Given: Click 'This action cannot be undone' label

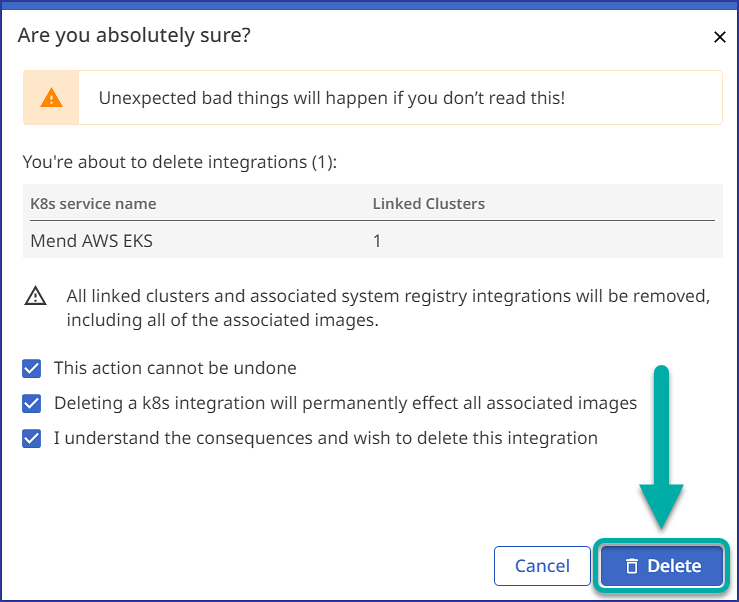Looking at the screenshot, I should (x=175, y=368).
